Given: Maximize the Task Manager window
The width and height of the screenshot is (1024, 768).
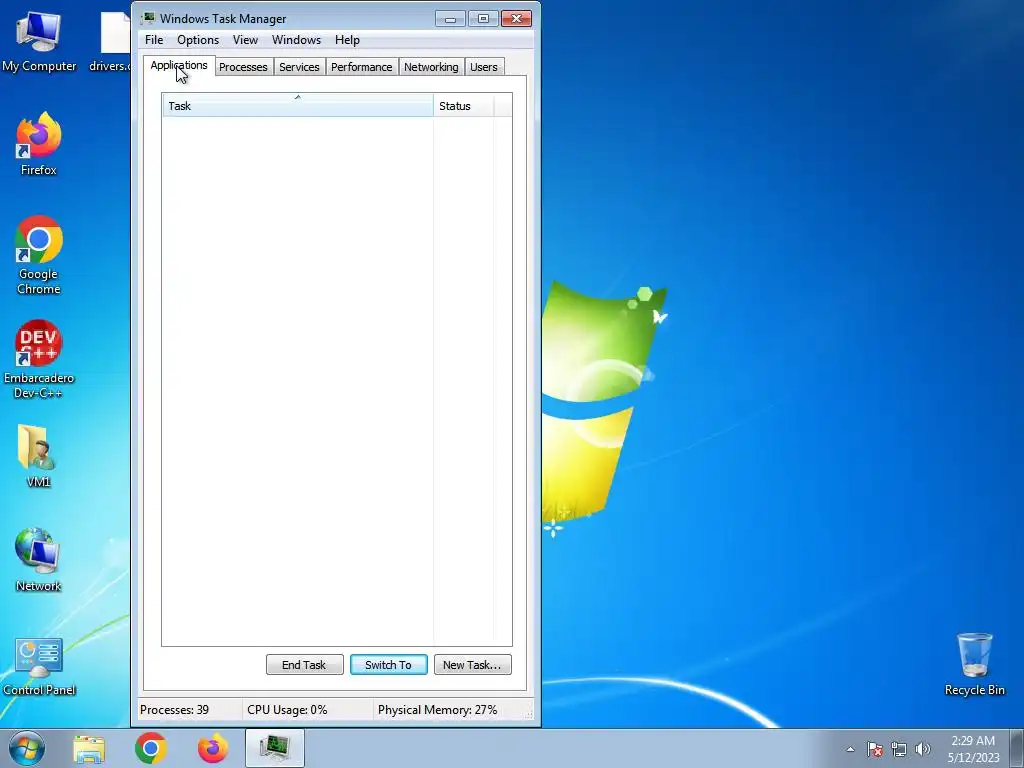Looking at the screenshot, I should pyautogui.click(x=483, y=19).
